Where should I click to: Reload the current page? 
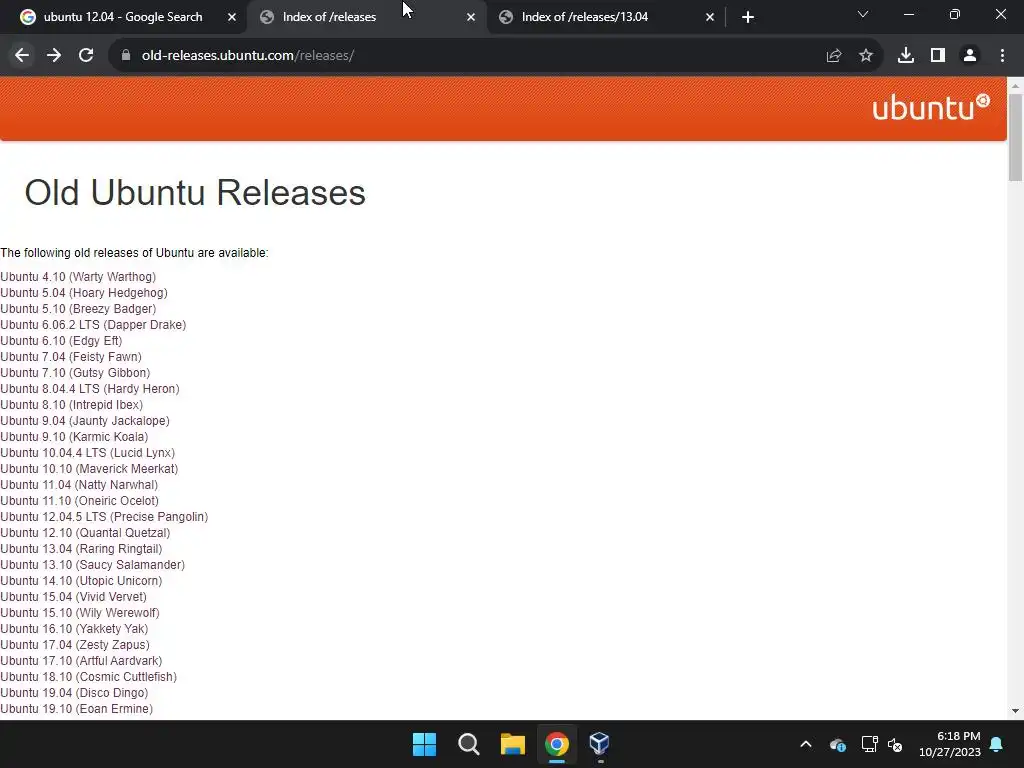point(86,56)
